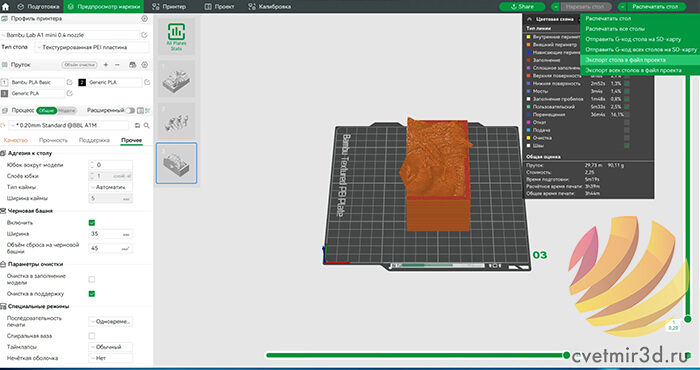Show Перемещения line type in preview
700x370 pixels.
627,115
